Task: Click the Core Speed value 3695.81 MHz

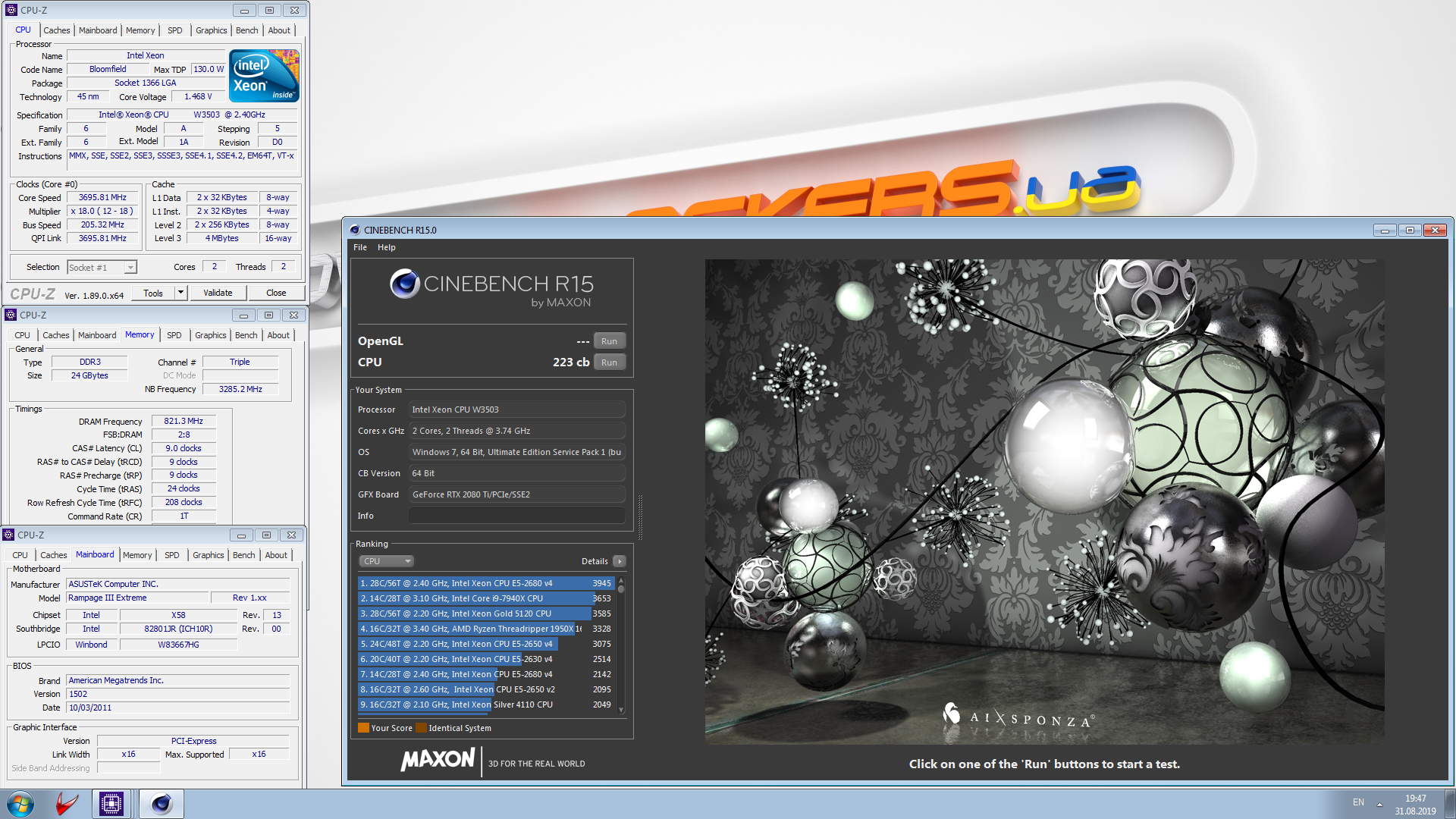Action: pos(102,197)
